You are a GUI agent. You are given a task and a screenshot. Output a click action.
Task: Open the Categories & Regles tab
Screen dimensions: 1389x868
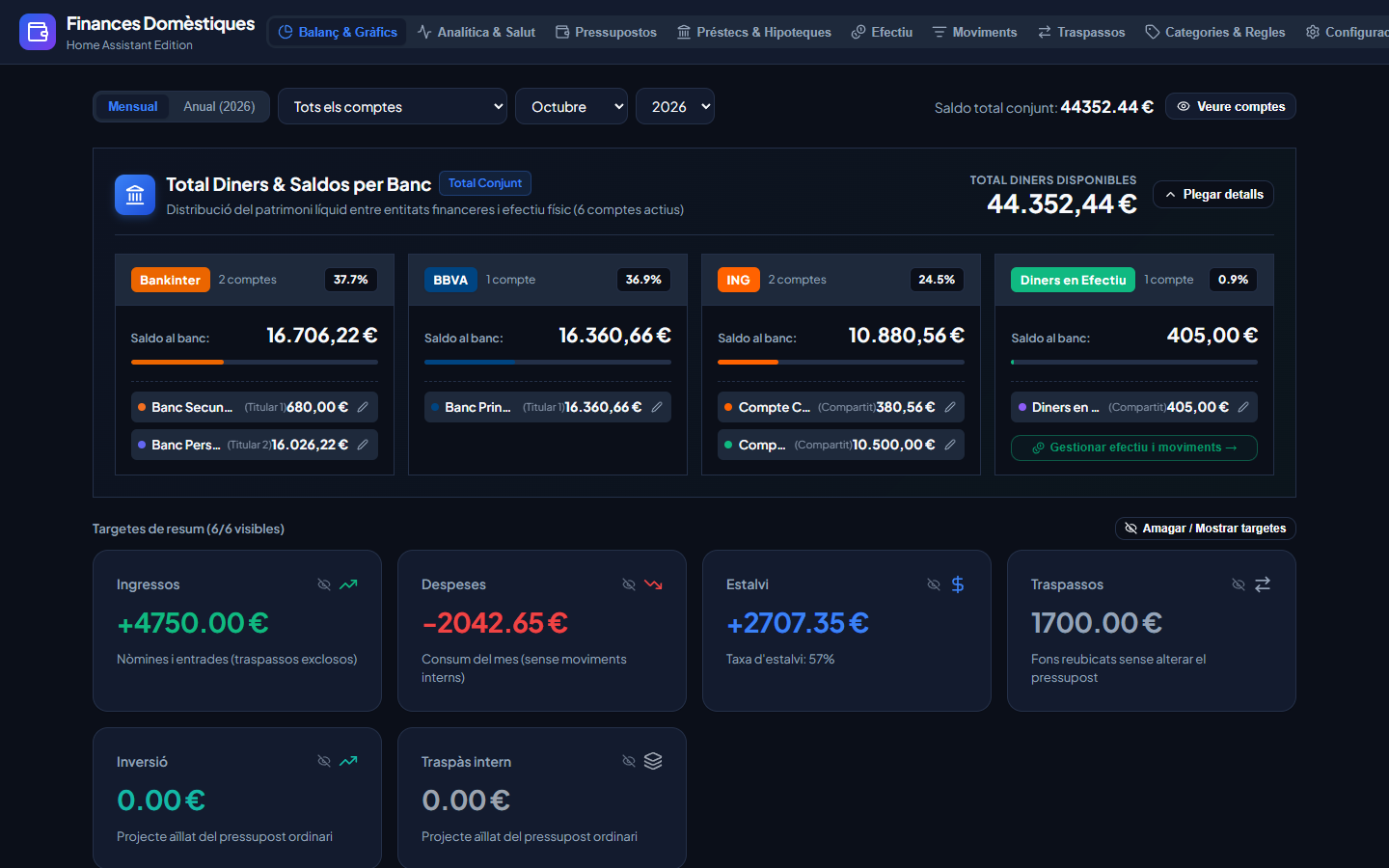pyautogui.click(x=1215, y=32)
